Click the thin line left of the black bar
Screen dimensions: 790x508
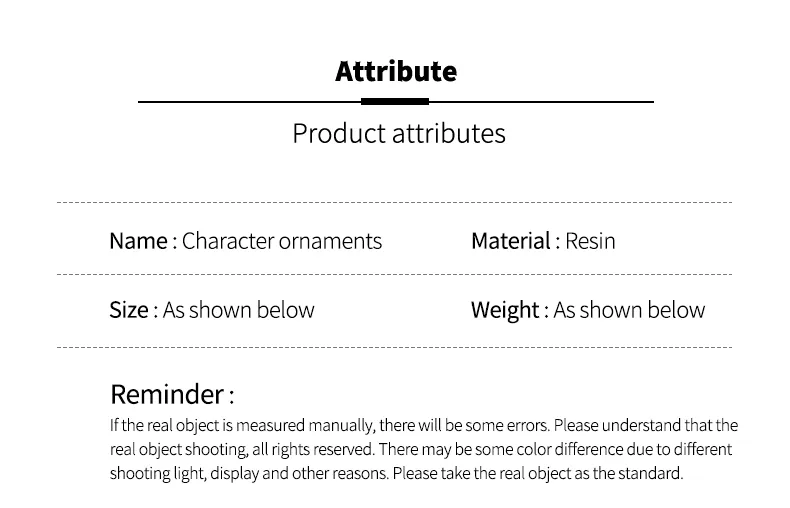pos(249,102)
